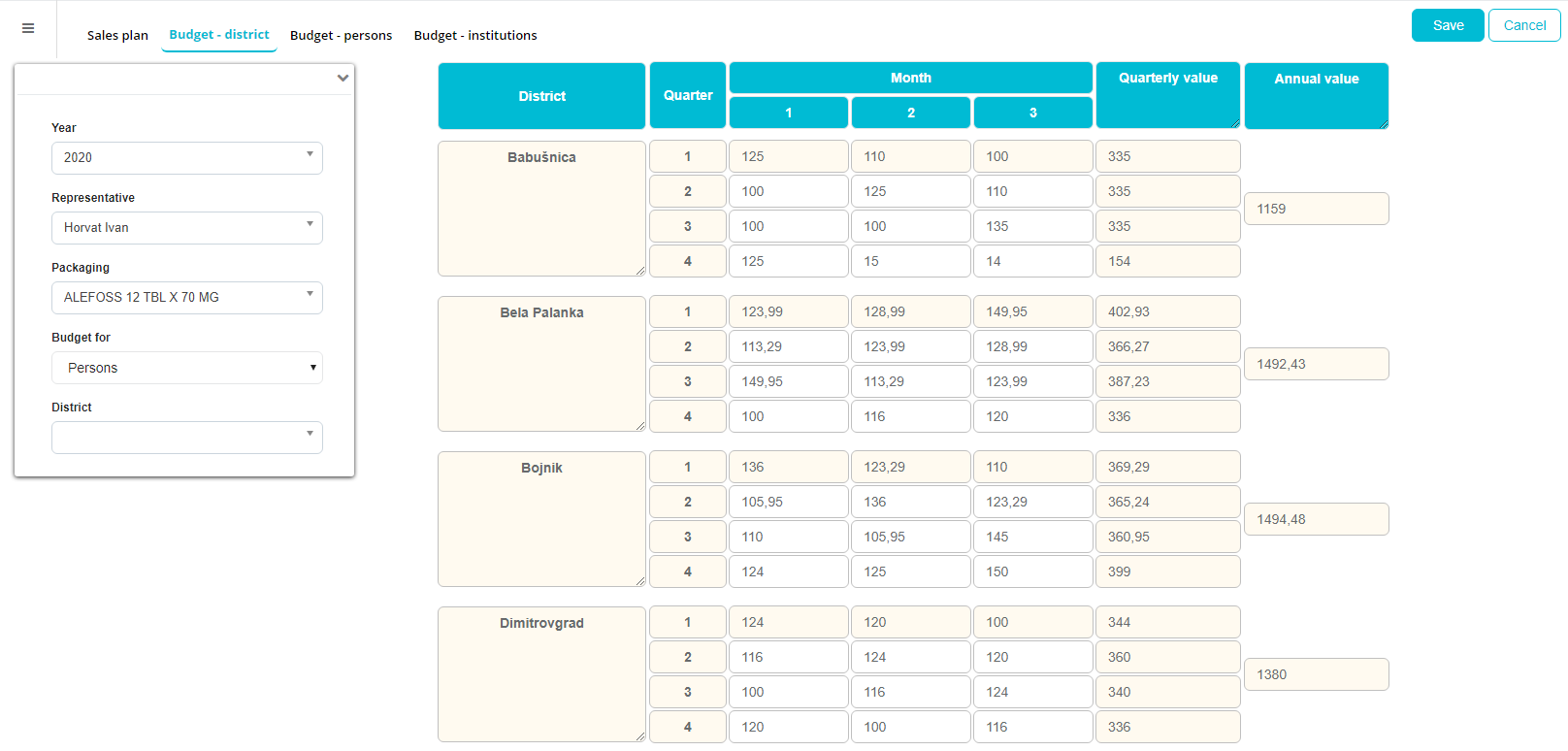Screen dimensions: 1568x751
Task: Open the hamburger menu icon
Action: pos(28,28)
